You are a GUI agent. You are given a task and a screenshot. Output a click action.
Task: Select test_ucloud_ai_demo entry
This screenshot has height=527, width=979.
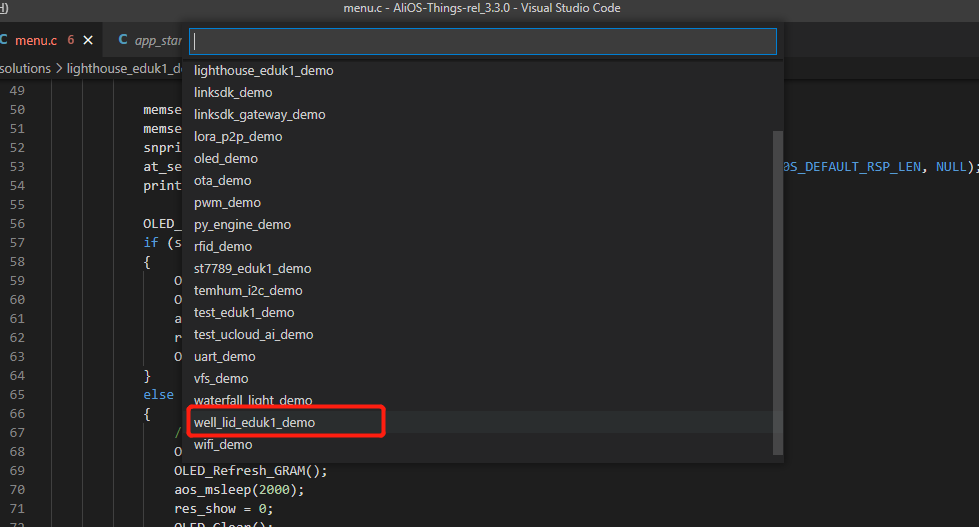coord(483,334)
